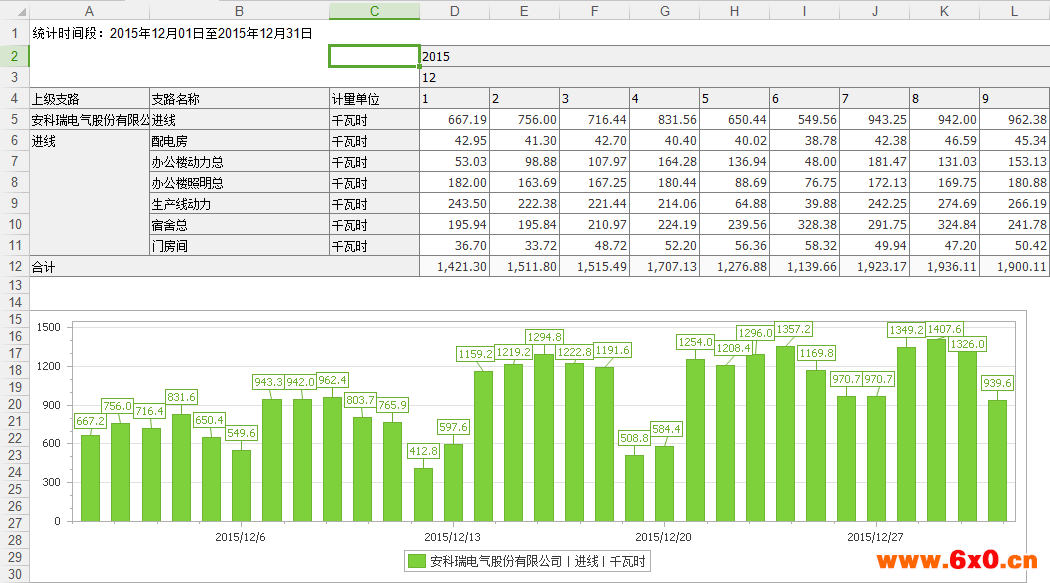Click the total 1,707.13 cell
Screen dimensions: 1050x583
coord(664,266)
